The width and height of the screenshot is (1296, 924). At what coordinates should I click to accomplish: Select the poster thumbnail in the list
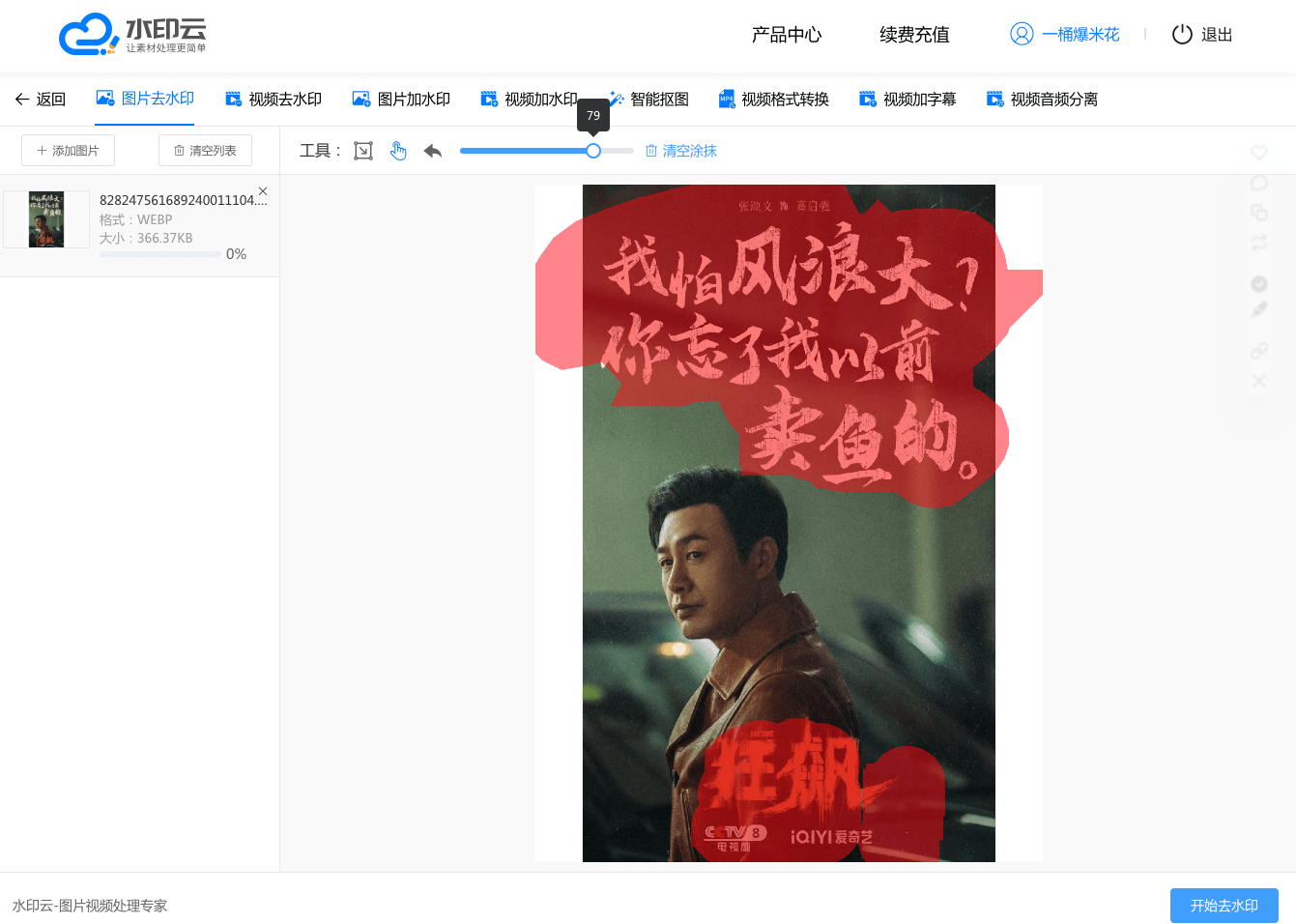click(x=46, y=219)
